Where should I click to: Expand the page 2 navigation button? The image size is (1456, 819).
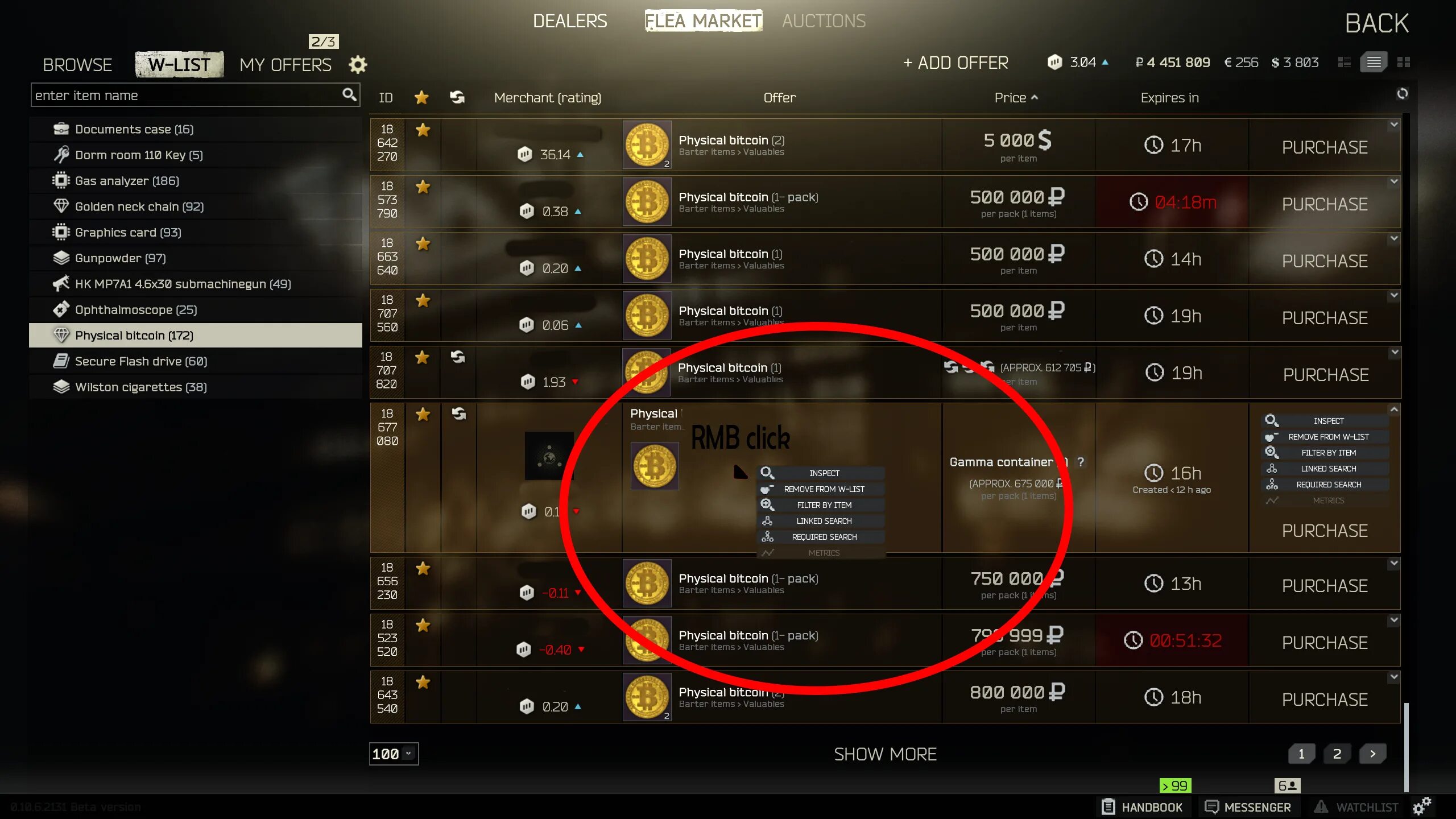(1337, 754)
